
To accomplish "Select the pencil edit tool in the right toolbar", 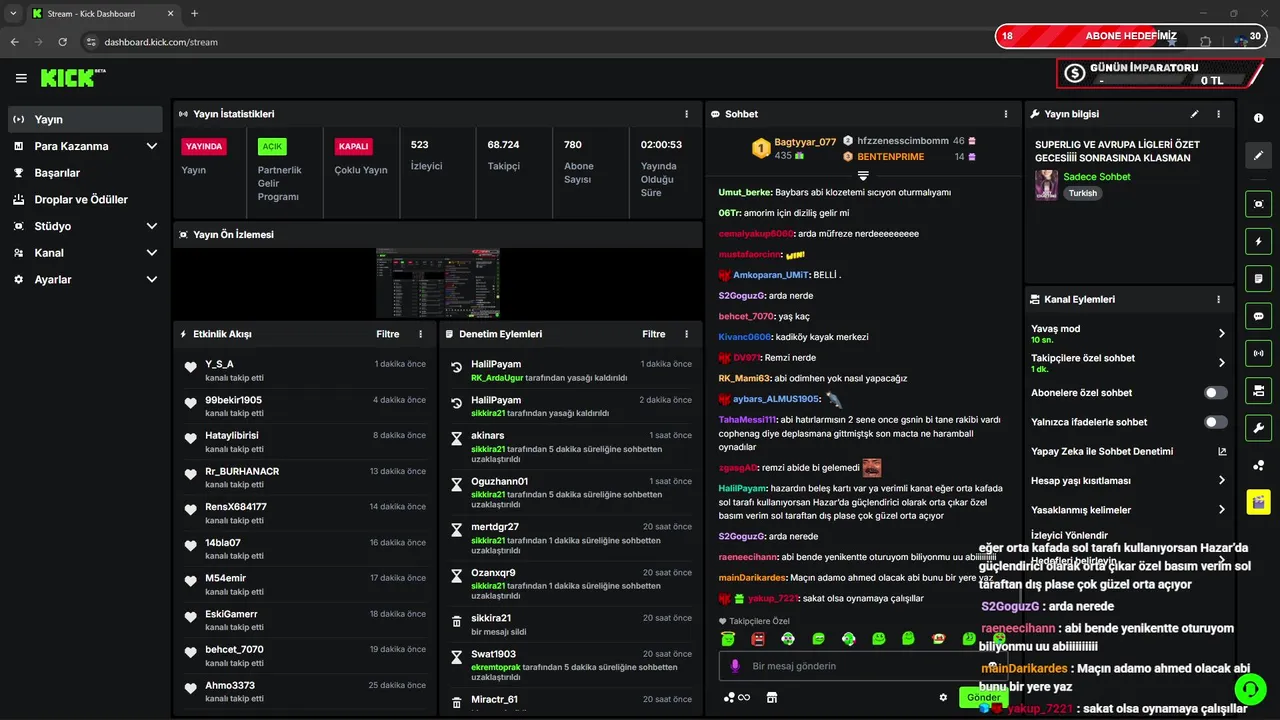I will coord(1258,156).
